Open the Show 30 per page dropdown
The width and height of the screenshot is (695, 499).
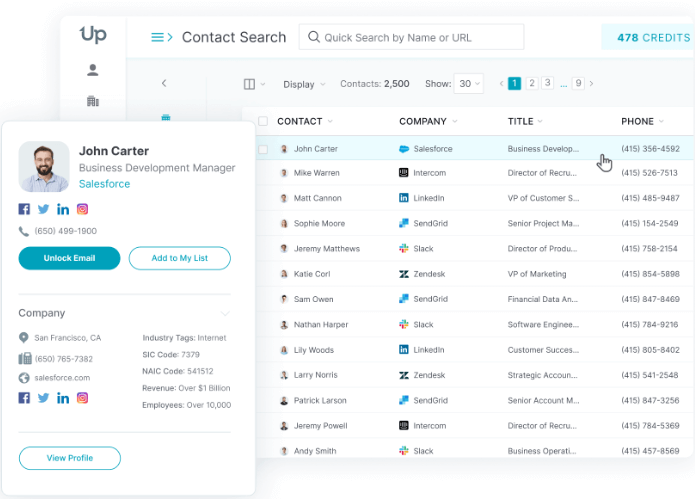click(x=469, y=83)
